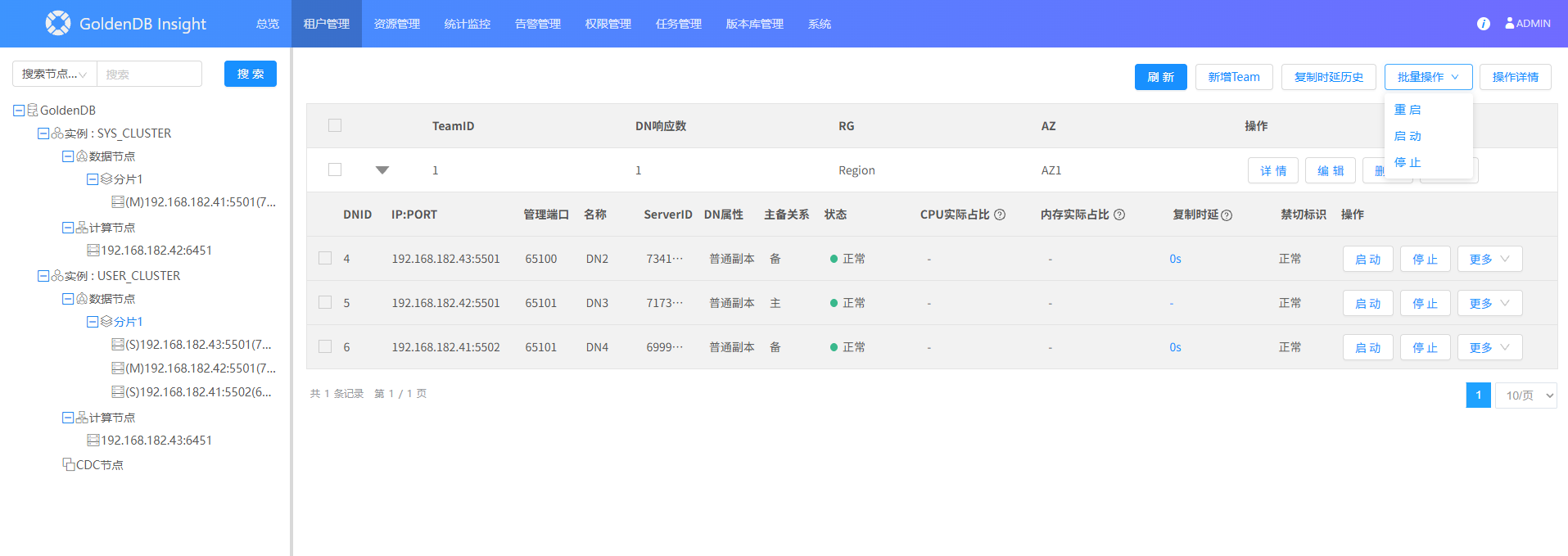Select 停止 from batch operations menu
Screen dimensions: 1568x556
tap(1408, 162)
